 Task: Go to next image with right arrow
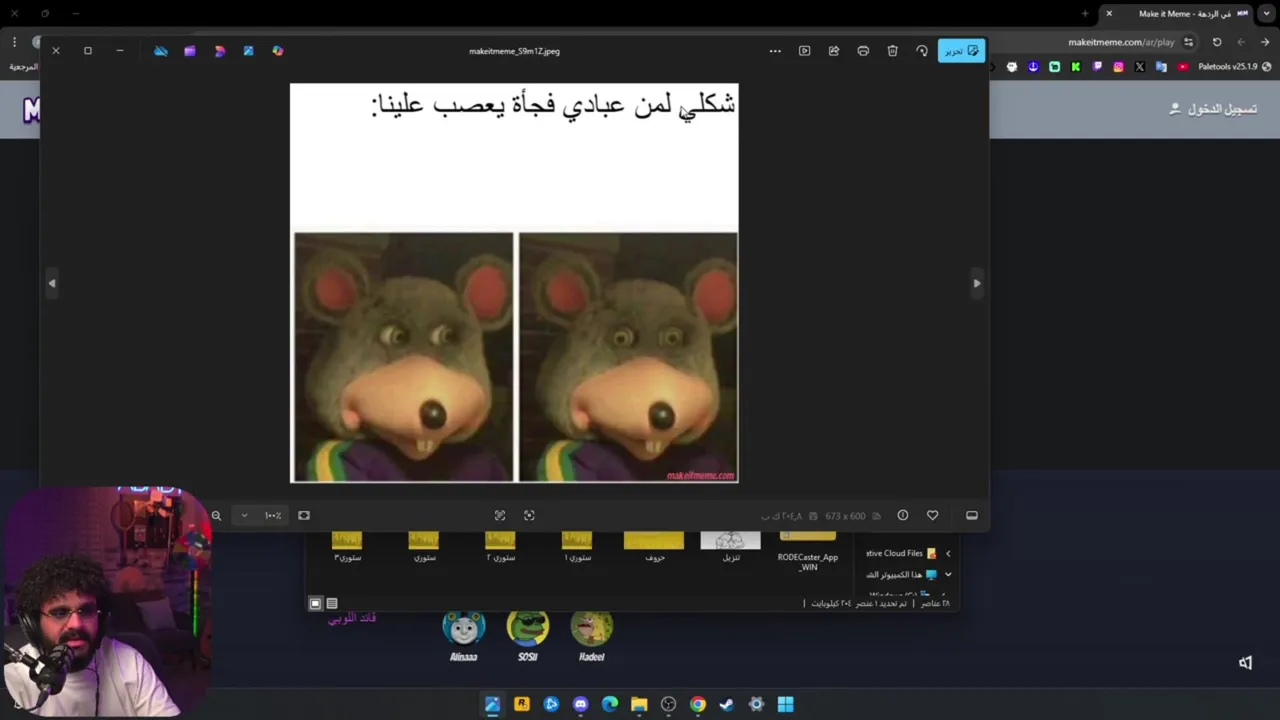(x=977, y=283)
